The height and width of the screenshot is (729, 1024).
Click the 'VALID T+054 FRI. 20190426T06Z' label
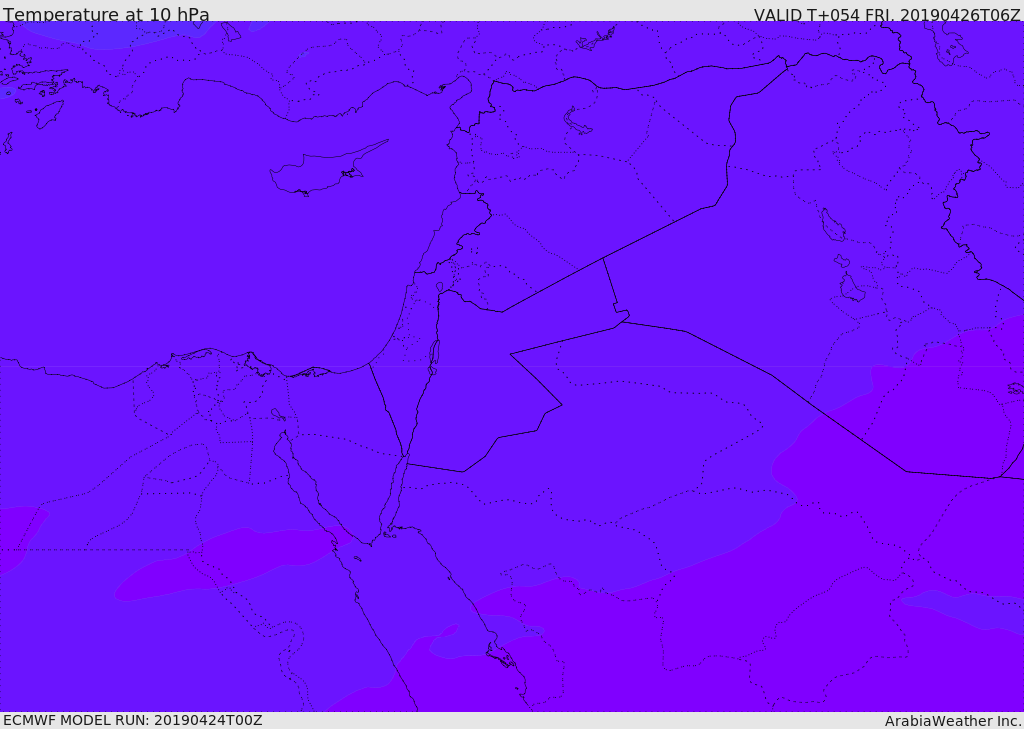pos(887,14)
